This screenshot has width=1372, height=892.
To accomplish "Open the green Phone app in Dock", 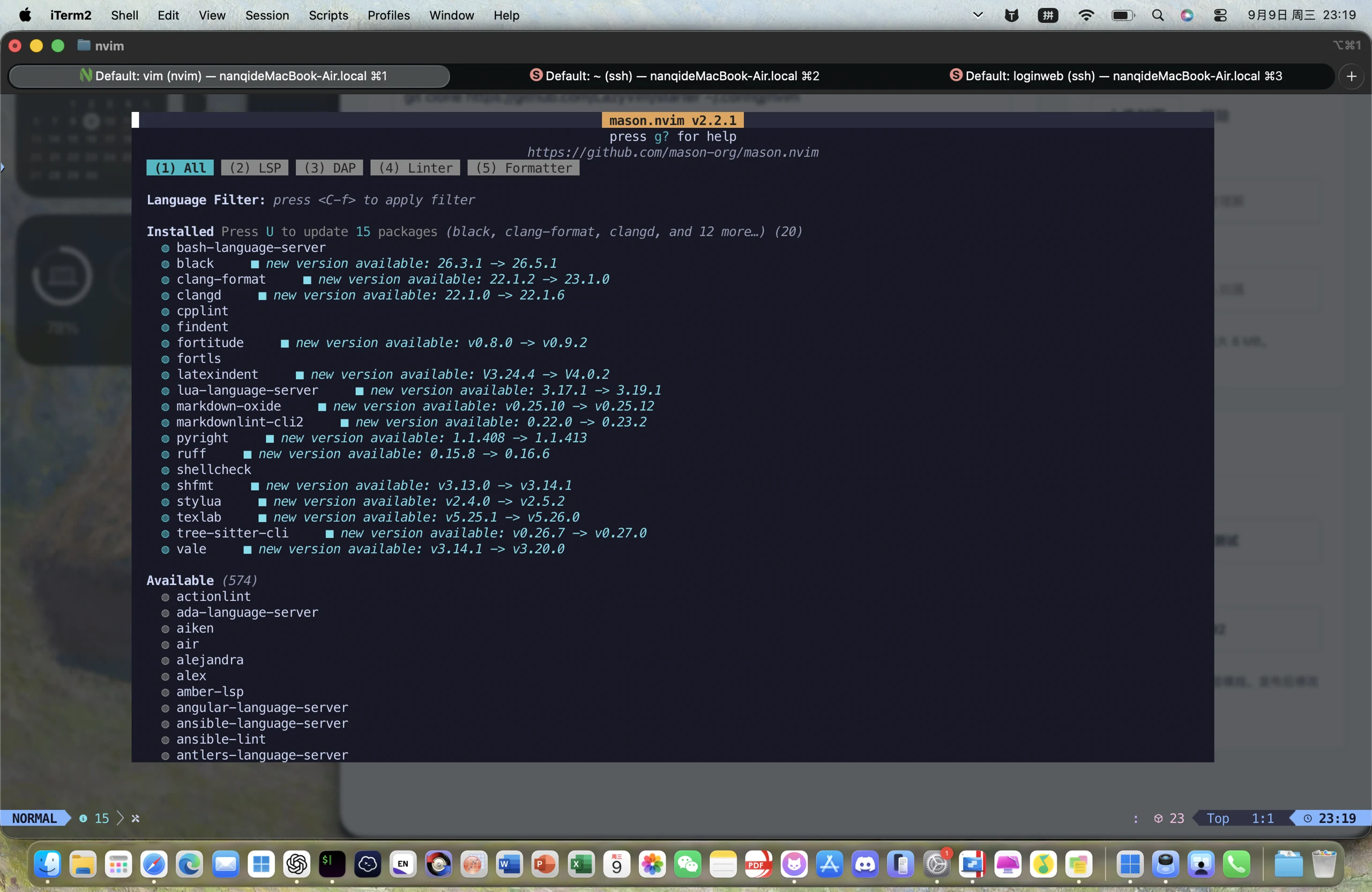I will [x=1237, y=864].
